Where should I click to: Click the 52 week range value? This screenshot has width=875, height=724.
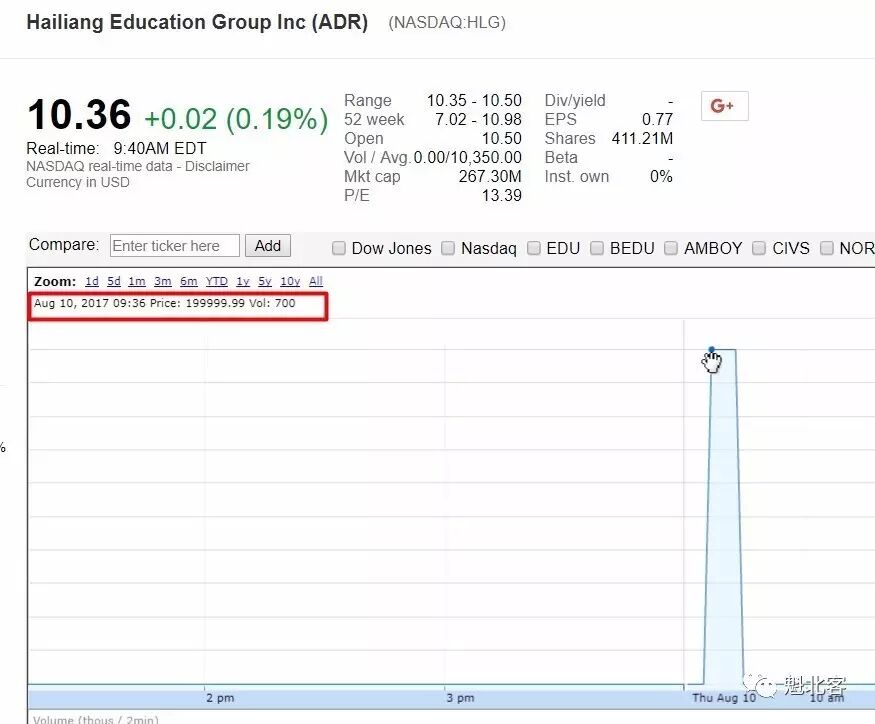pyautogui.click(x=478, y=119)
